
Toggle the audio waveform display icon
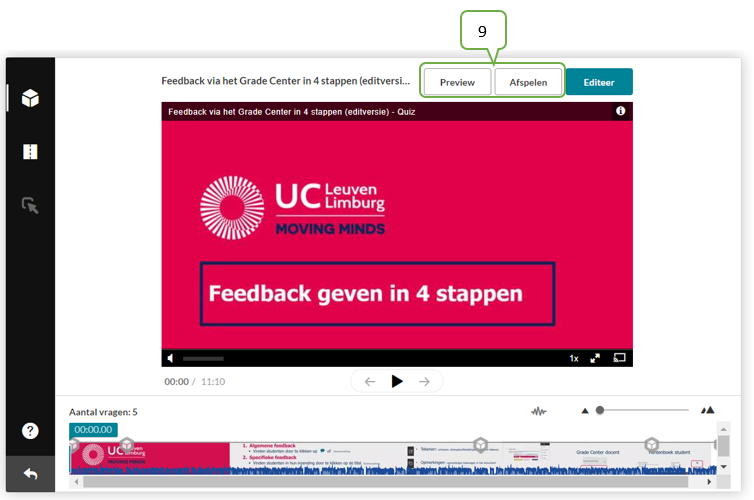tap(539, 411)
